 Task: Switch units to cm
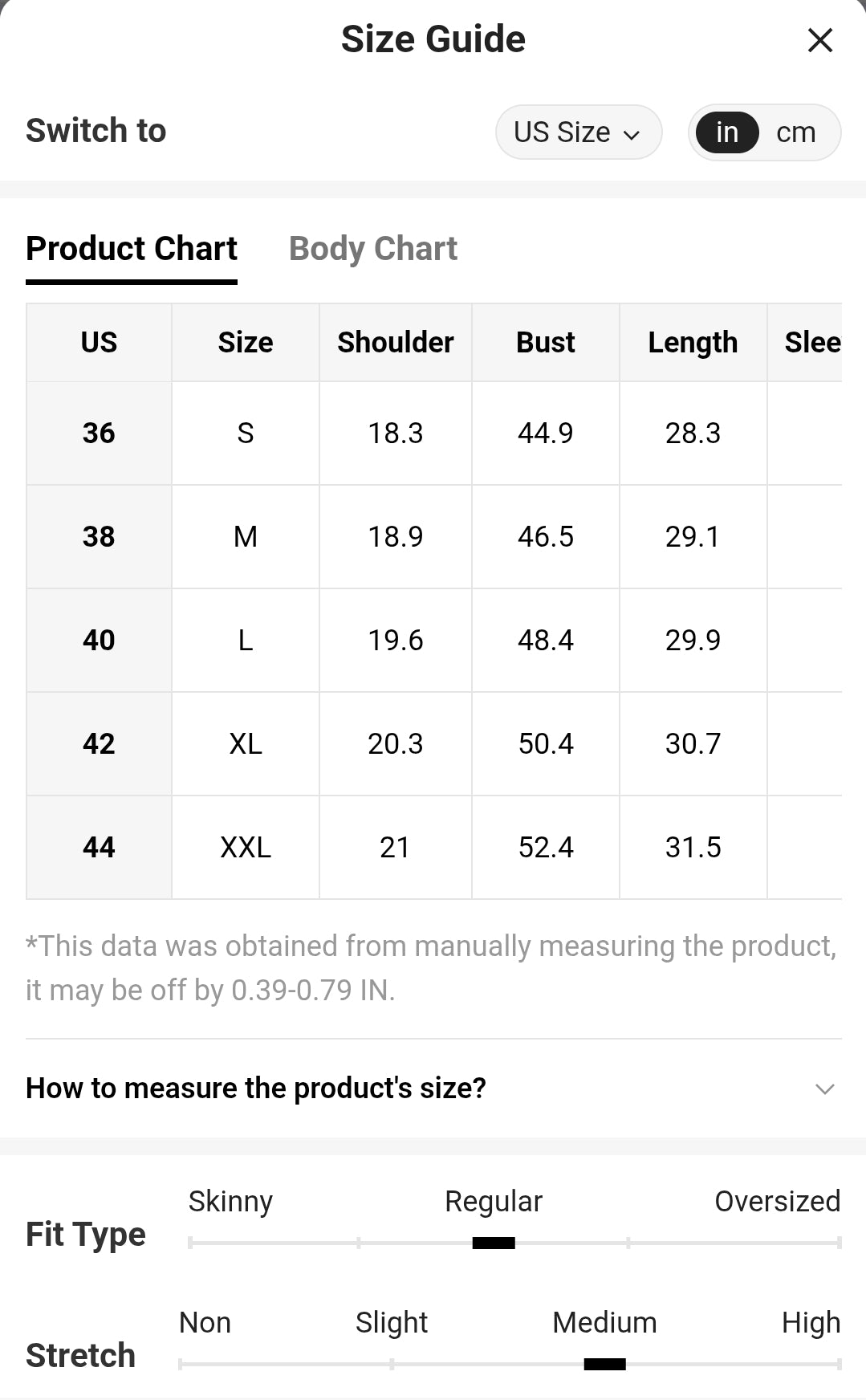[x=796, y=132]
